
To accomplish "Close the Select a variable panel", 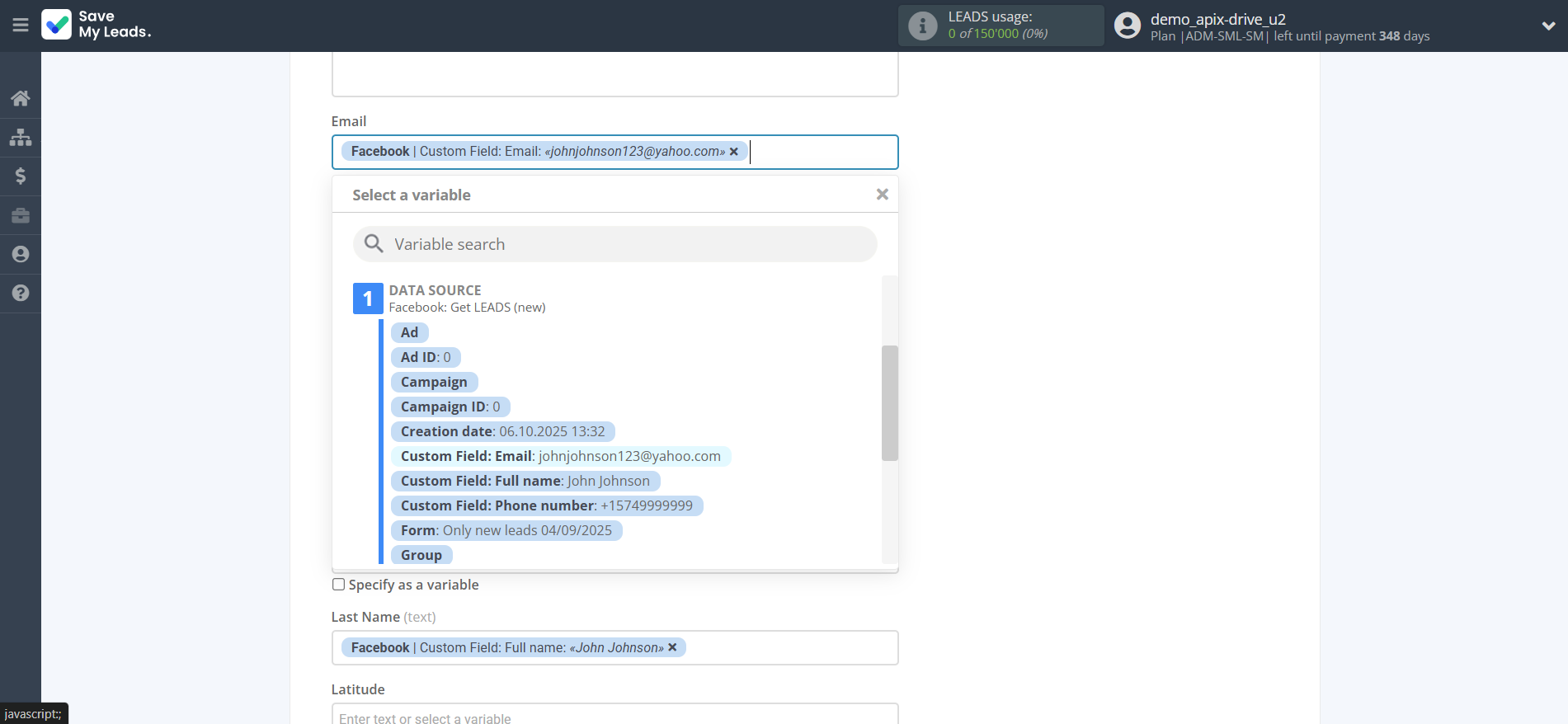I will [x=882, y=195].
